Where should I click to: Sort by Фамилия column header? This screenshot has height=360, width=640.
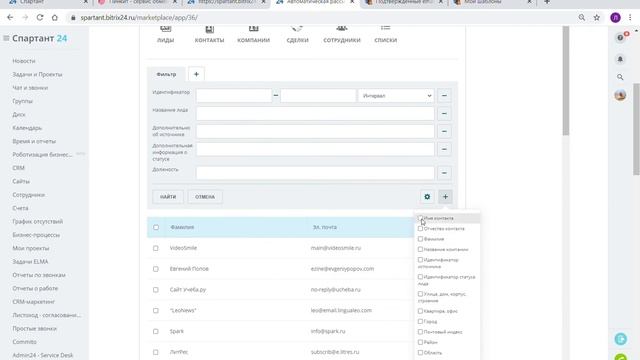(182, 227)
